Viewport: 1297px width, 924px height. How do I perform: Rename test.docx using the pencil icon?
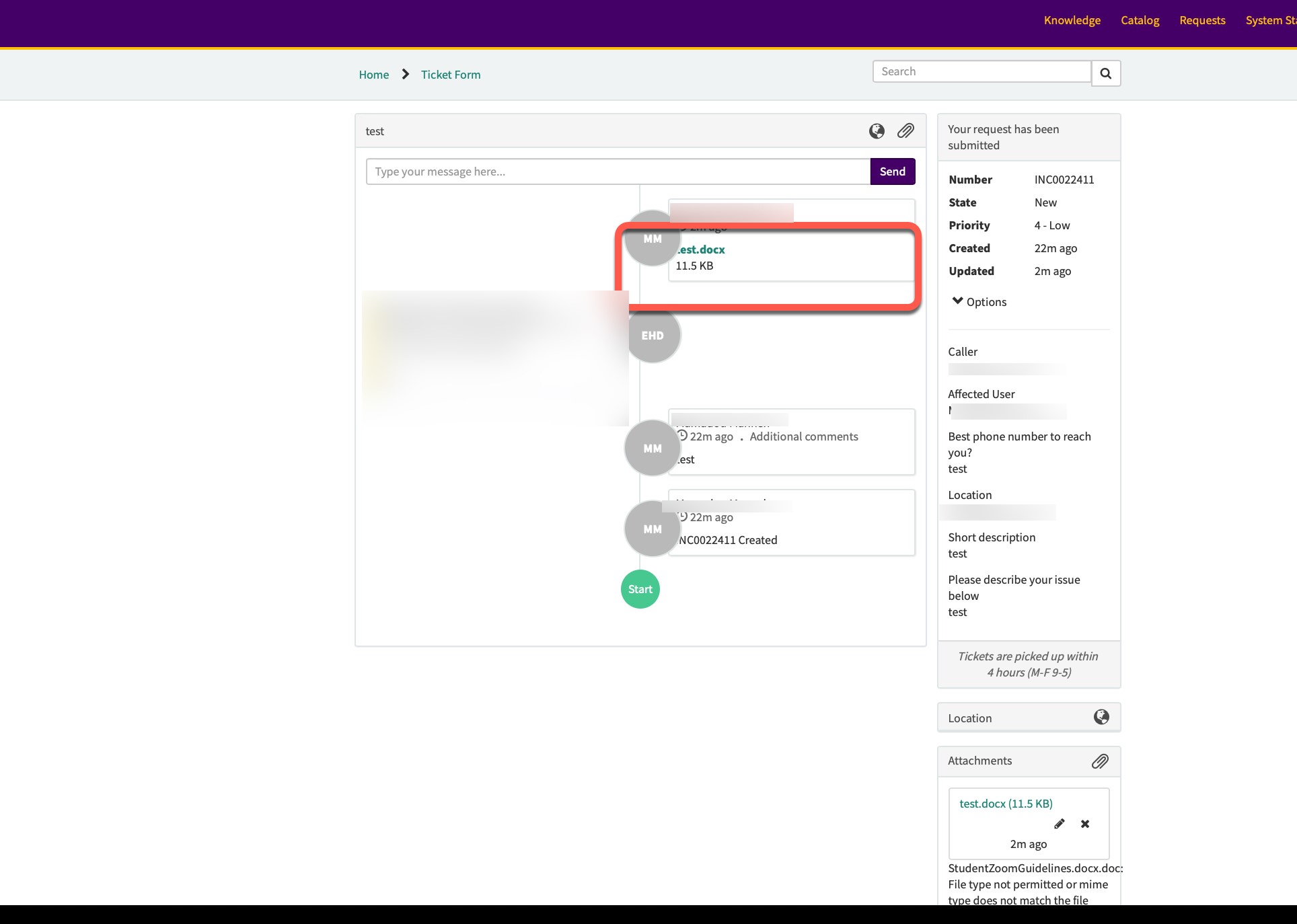pyautogui.click(x=1060, y=824)
